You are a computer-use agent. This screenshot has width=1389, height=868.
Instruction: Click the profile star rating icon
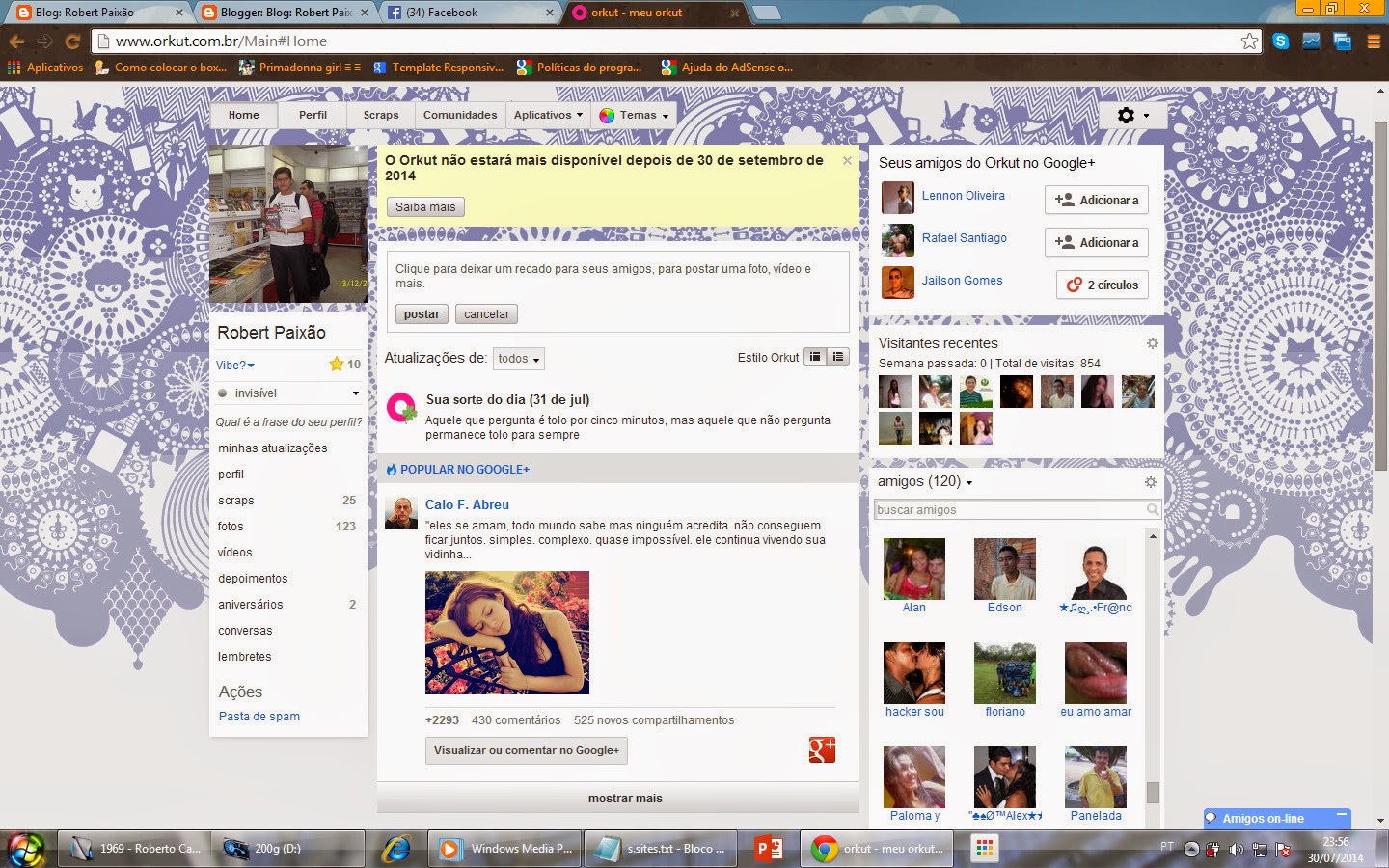pos(337,364)
